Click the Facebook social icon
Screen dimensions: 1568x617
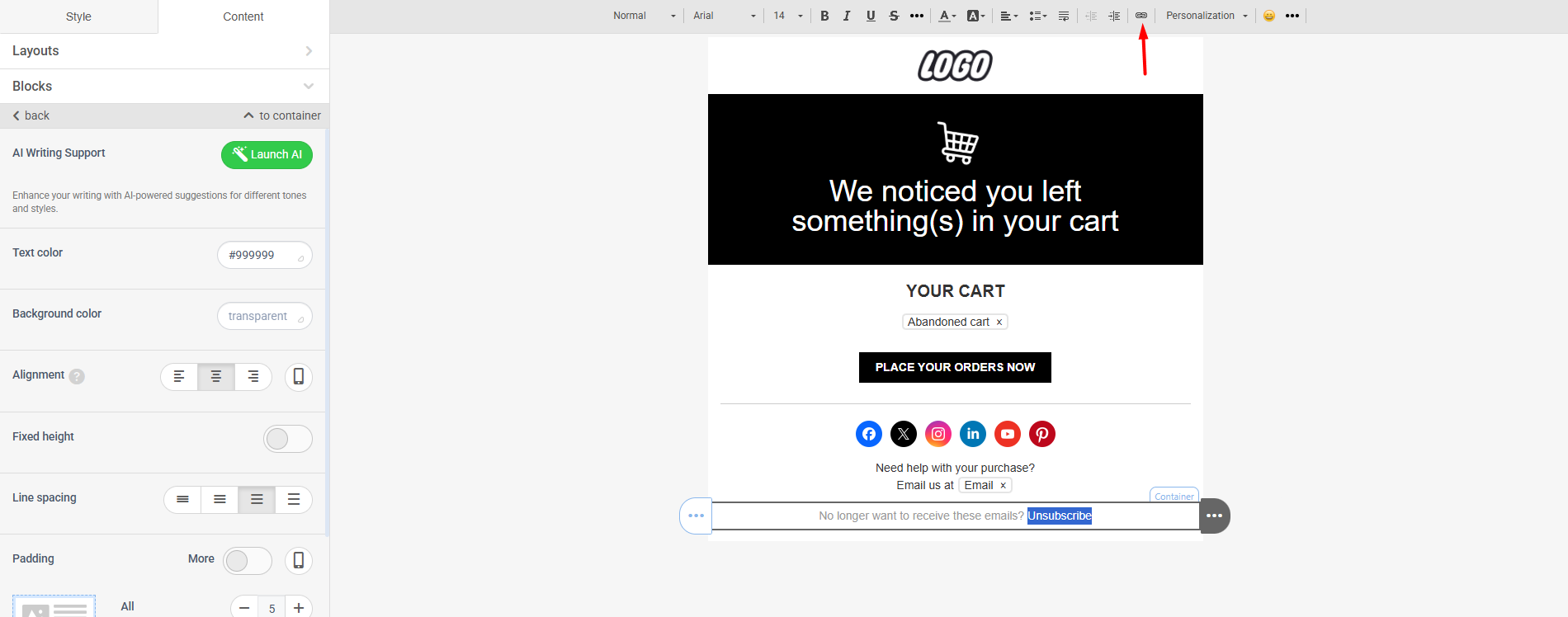coord(869,434)
